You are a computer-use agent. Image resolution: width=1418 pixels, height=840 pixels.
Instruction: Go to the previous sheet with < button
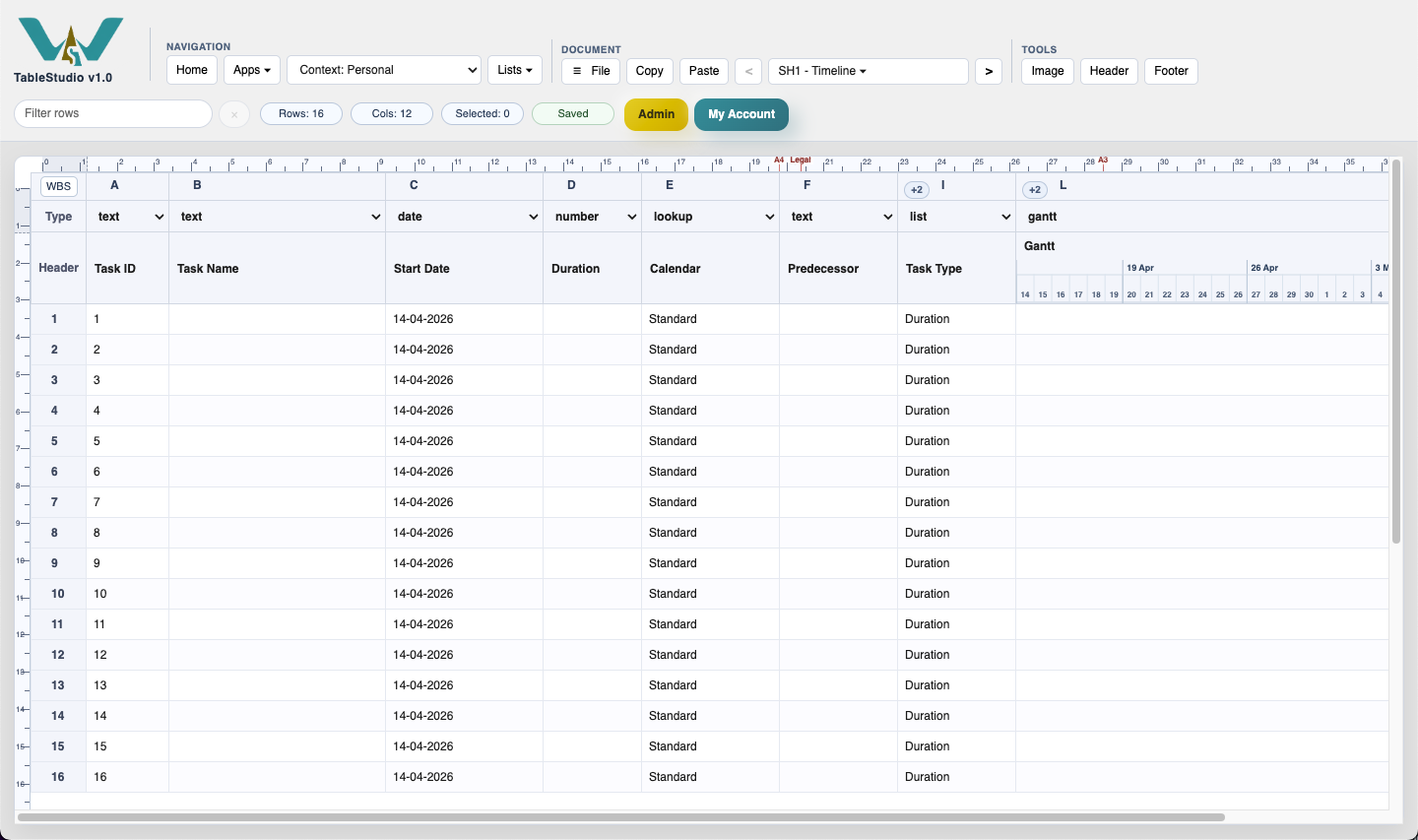point(748,71)
